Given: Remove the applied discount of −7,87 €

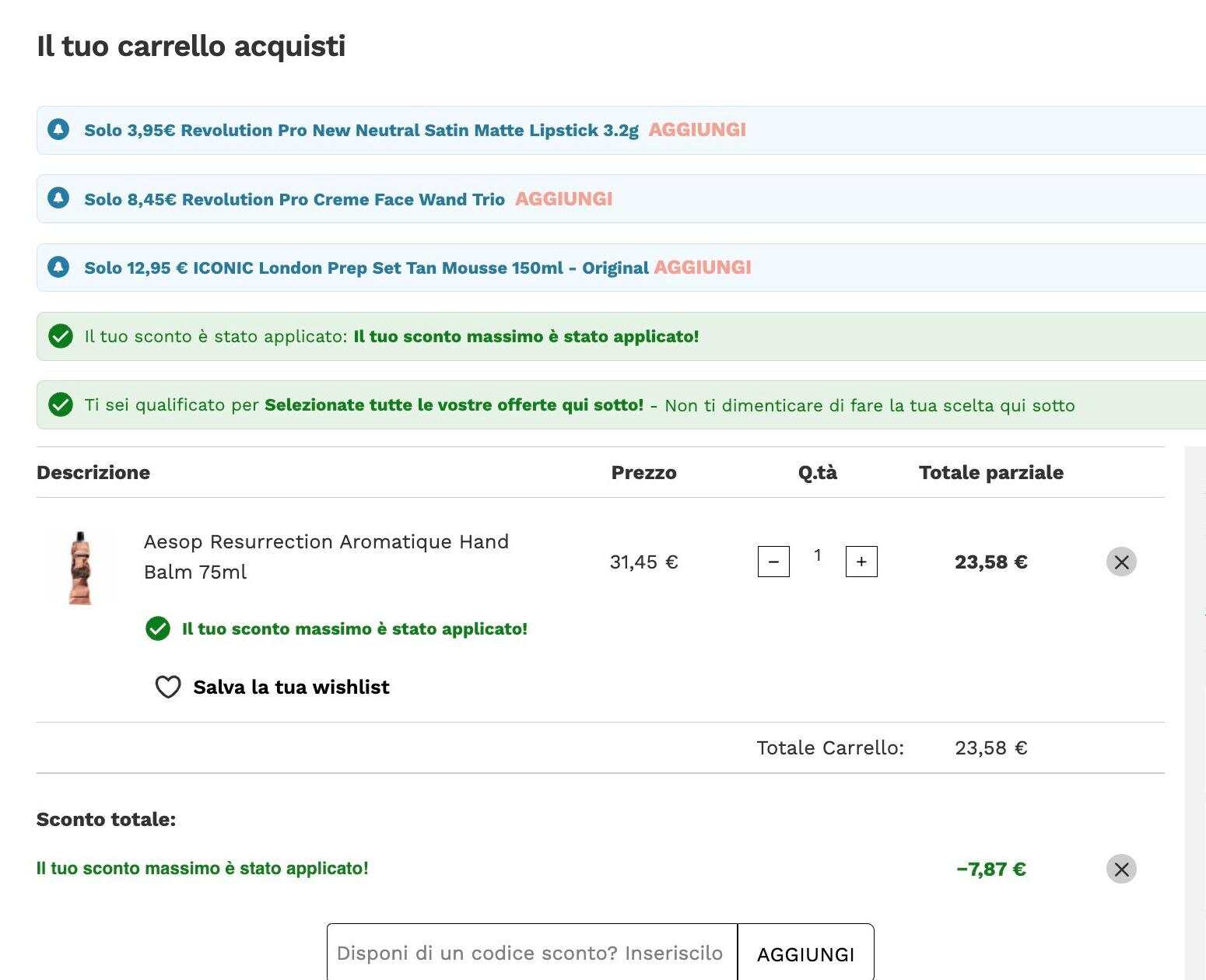Looking at the screenshot, I should pyautogui.click(x=1121, y=869).
